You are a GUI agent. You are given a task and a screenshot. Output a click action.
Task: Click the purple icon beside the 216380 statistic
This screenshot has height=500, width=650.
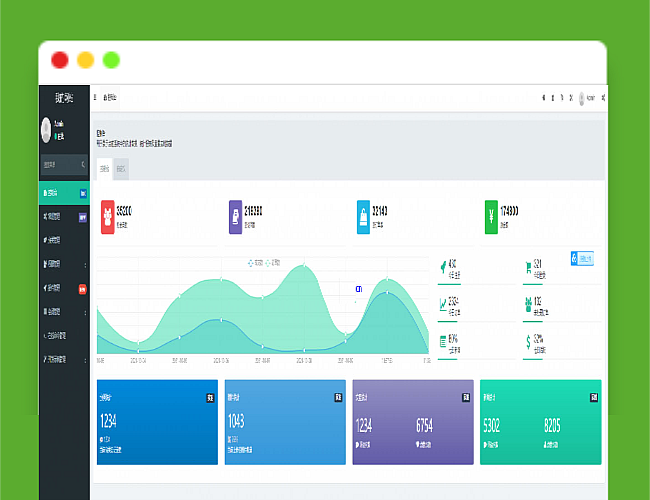[235, 216]
